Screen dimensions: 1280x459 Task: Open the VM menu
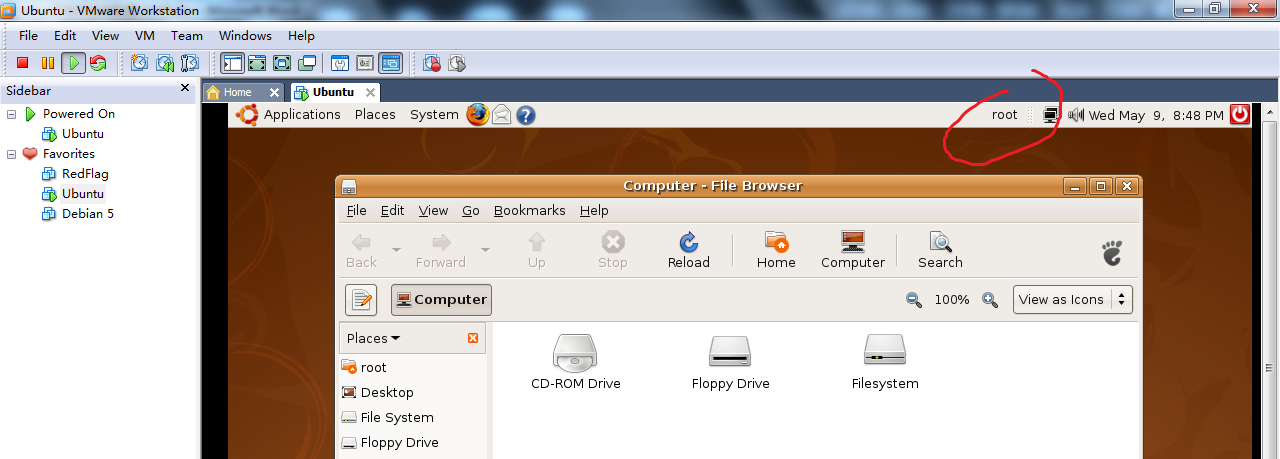(x=145, y=35)
